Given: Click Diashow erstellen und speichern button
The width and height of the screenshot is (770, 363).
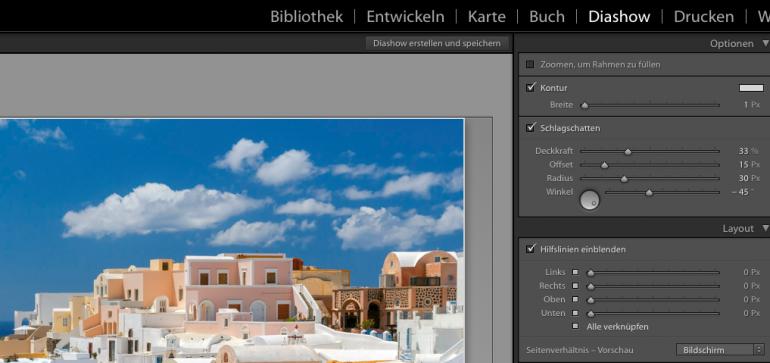Looking at the screenshot, I should coord(437,43).
